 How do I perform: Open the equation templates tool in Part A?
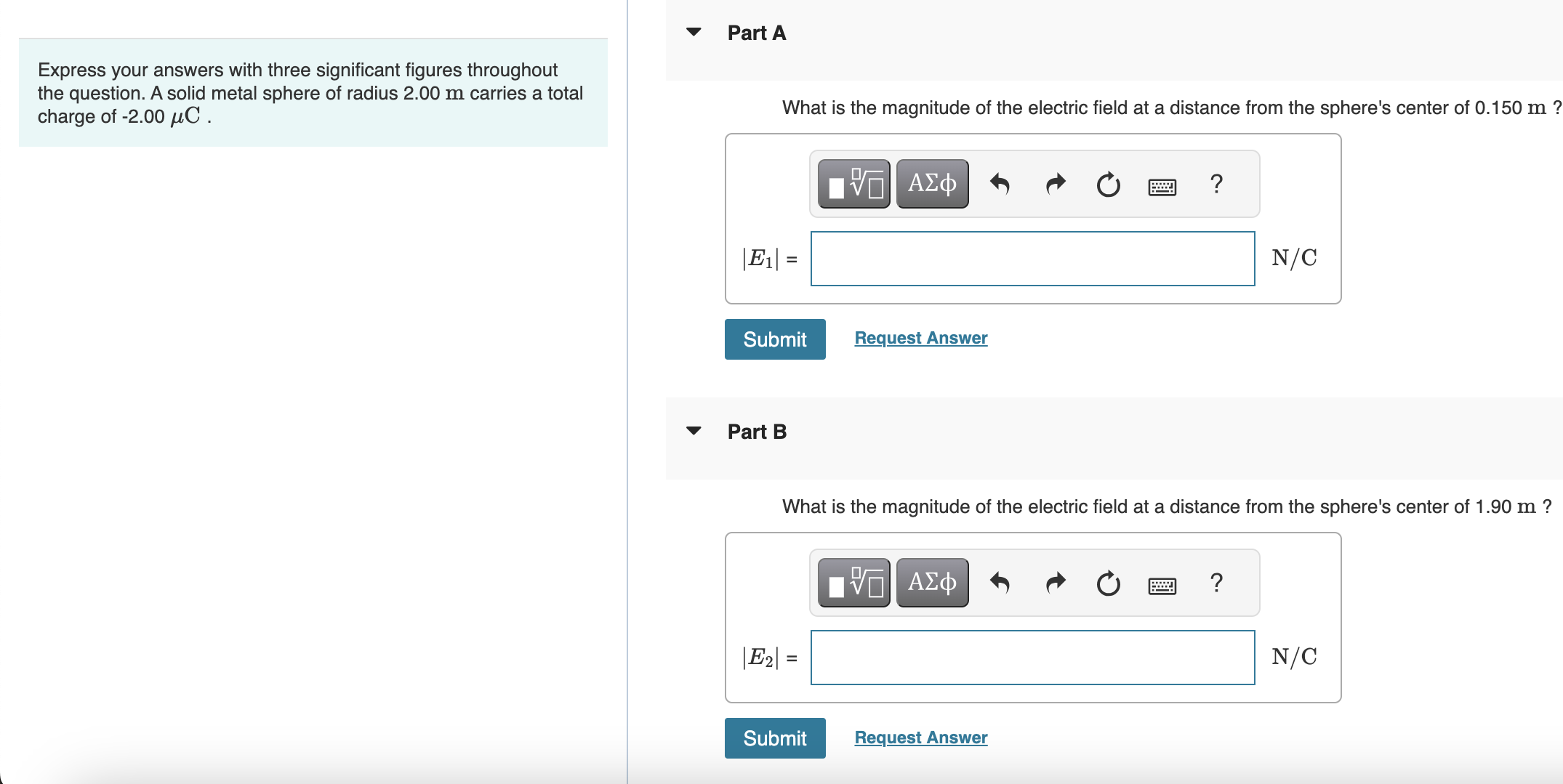click(854, 184)
